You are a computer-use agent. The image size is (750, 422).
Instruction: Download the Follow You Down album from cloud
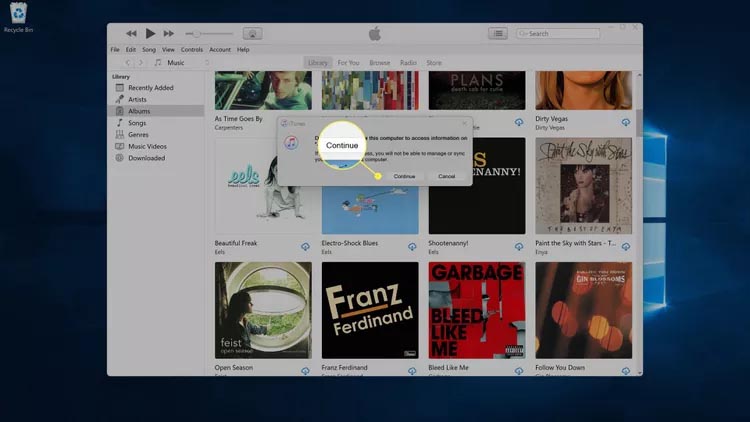coord(626,371)
